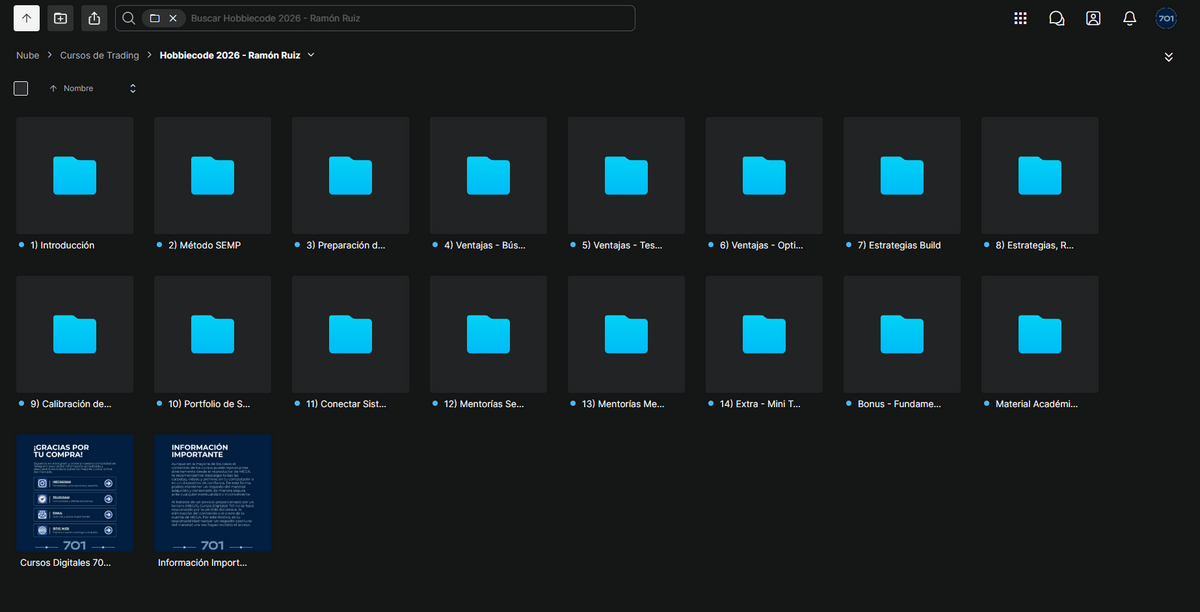Expand the double-chevron panel toggle
The height and width of the screenshot is (612, 1200).
pyautogui.click(x=1169, y=57)
